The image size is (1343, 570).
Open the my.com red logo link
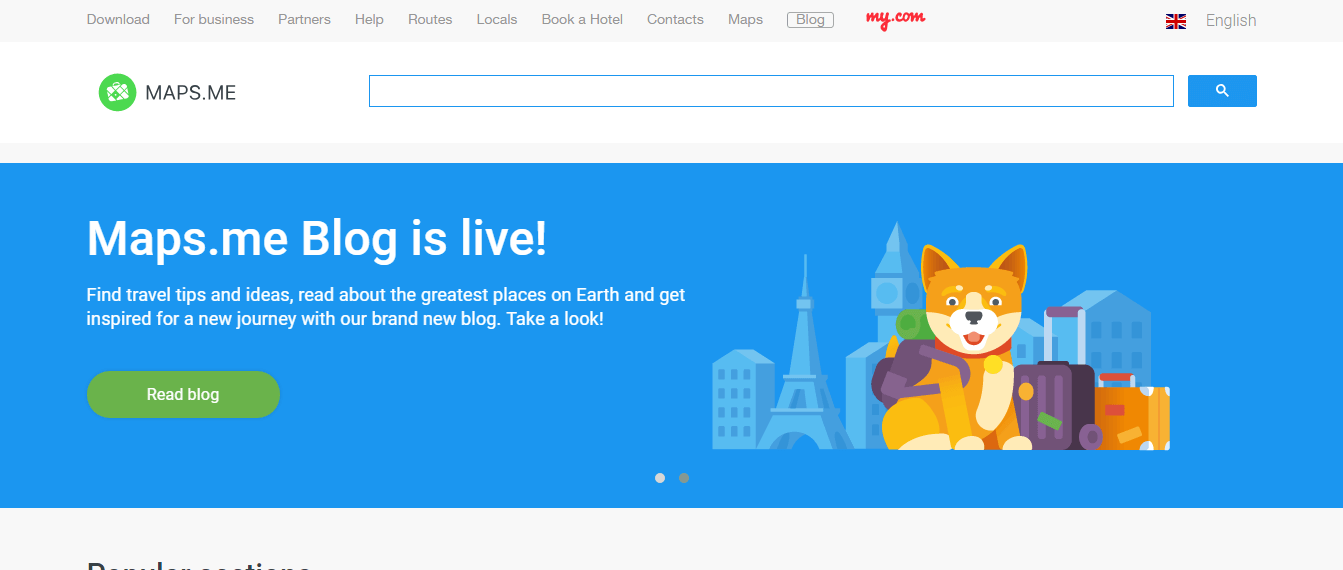coord(895,20)
